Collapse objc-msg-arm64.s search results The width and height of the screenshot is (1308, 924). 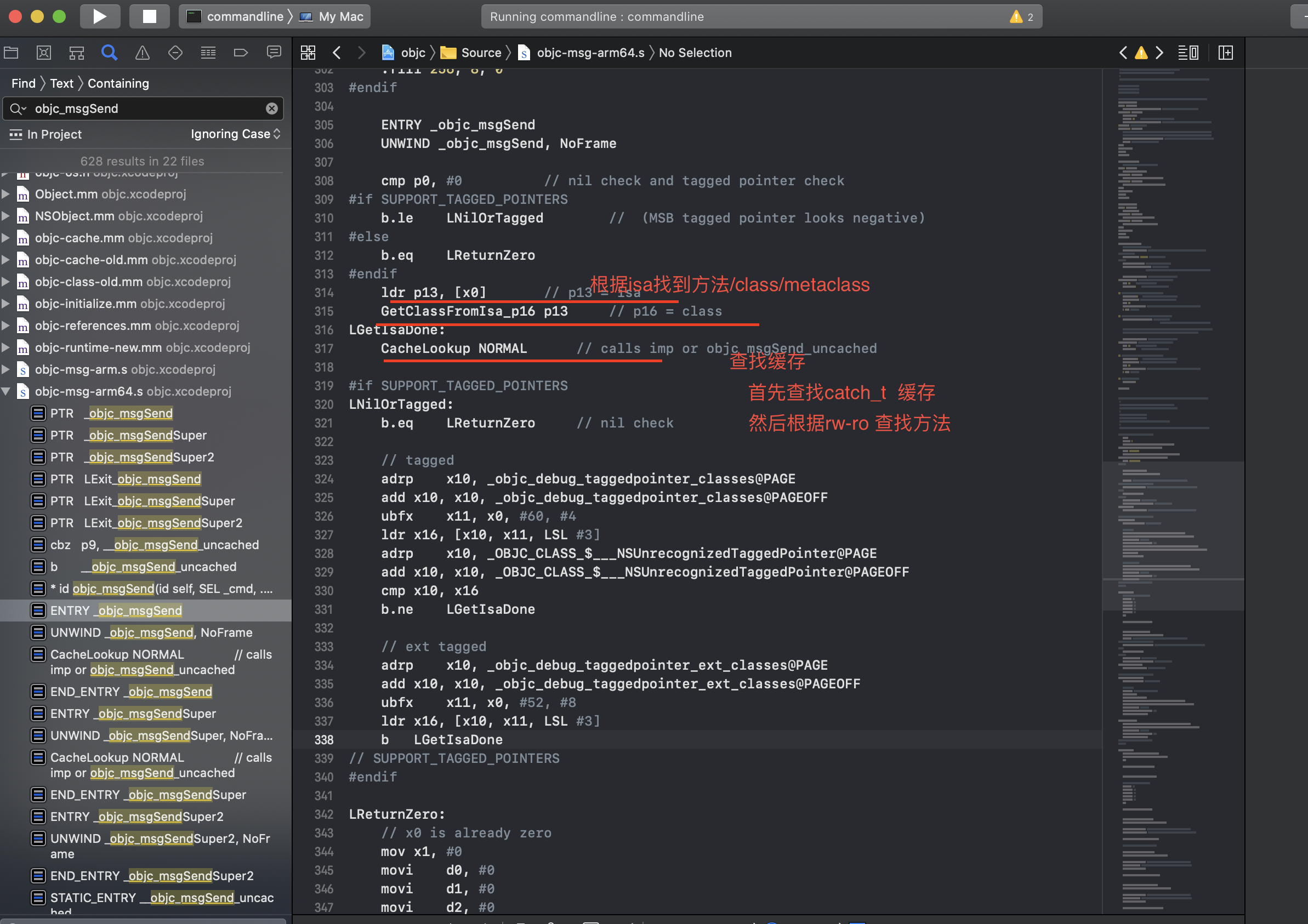point(5,391)
